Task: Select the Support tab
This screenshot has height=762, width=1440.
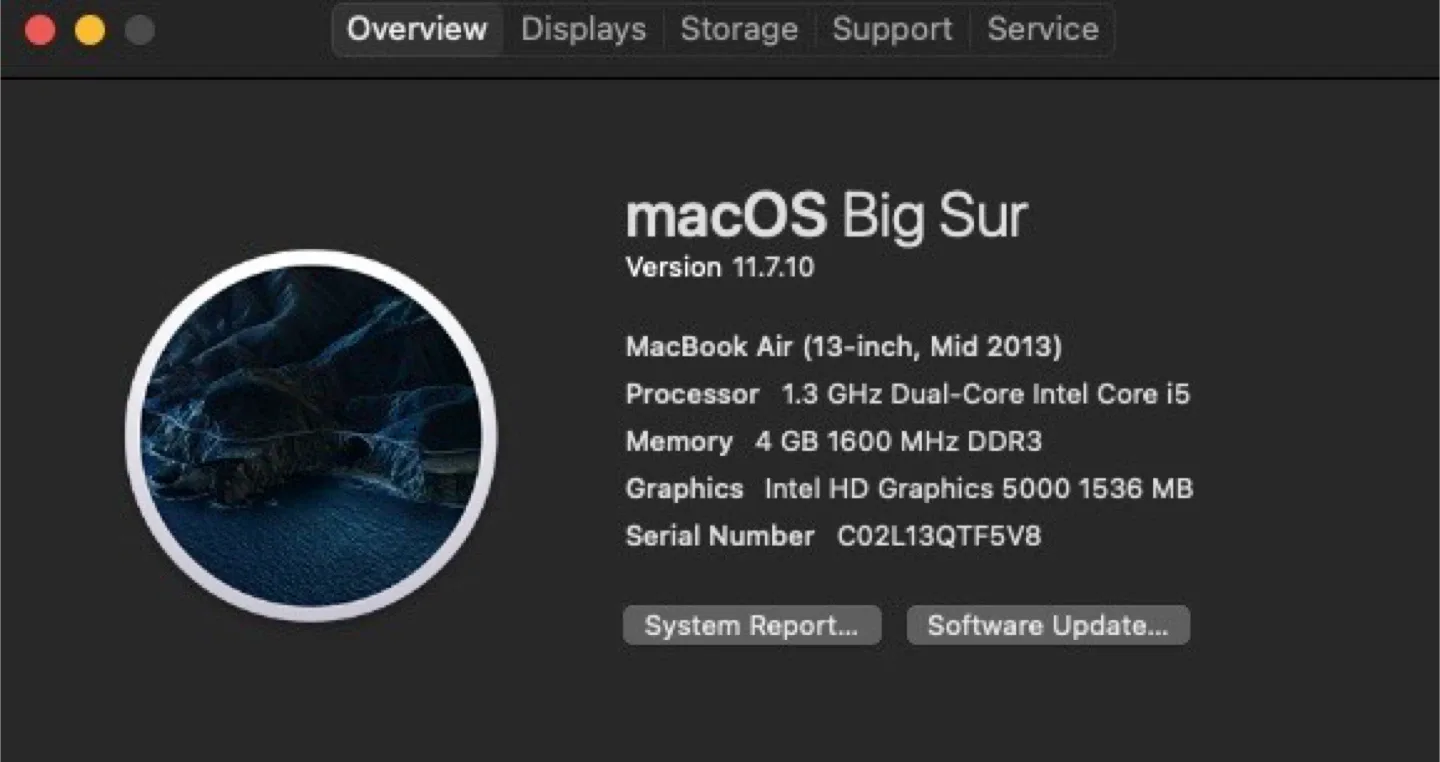Action: coord(891,29)
